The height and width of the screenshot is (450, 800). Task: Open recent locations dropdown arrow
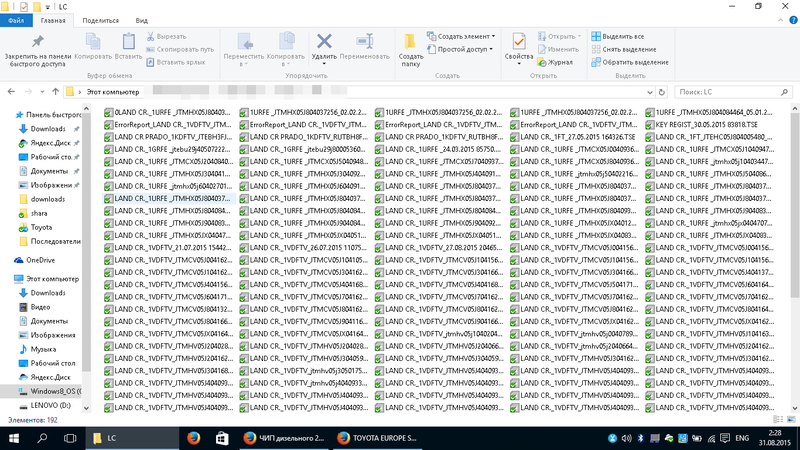click(x=42, y=92)
